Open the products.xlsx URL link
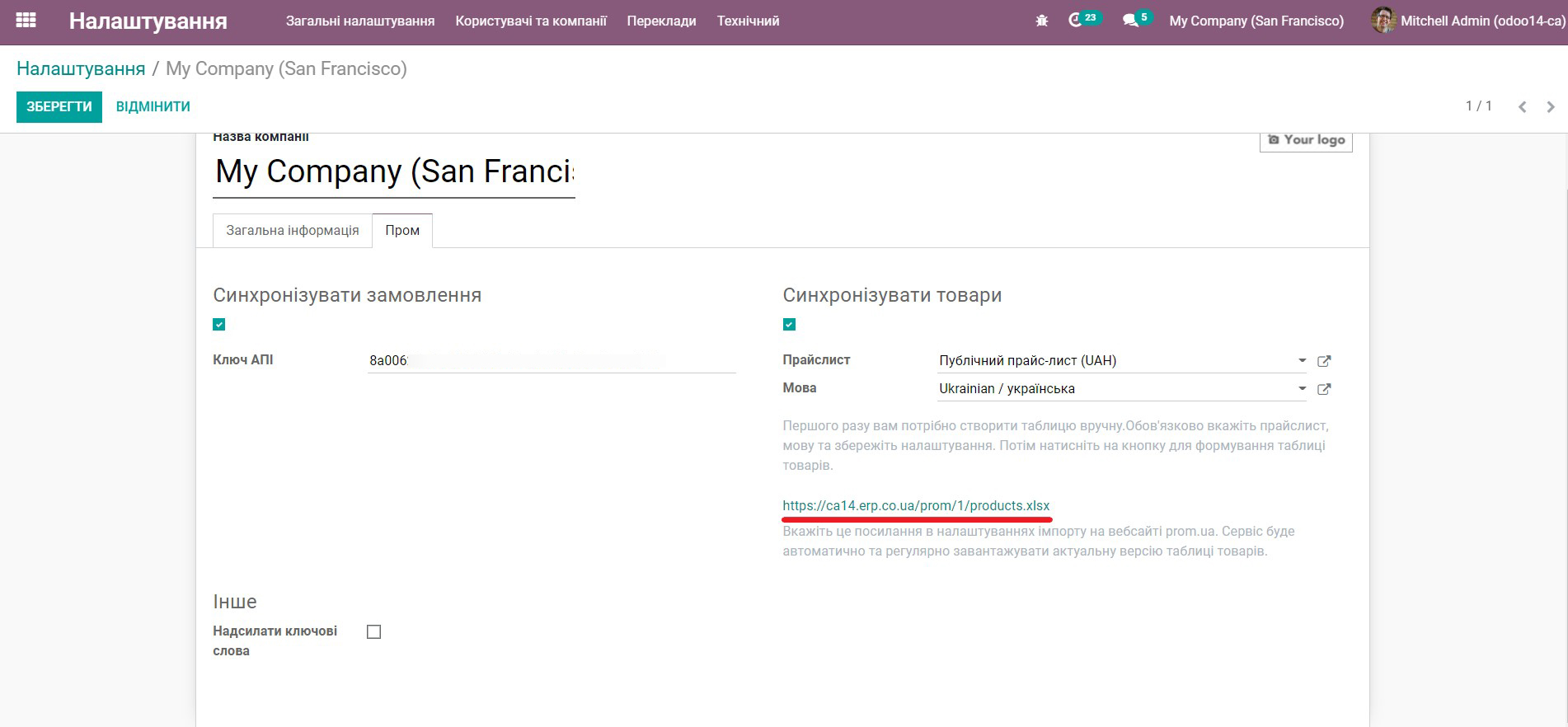The image size is (1568, 727). coord(916,506)
